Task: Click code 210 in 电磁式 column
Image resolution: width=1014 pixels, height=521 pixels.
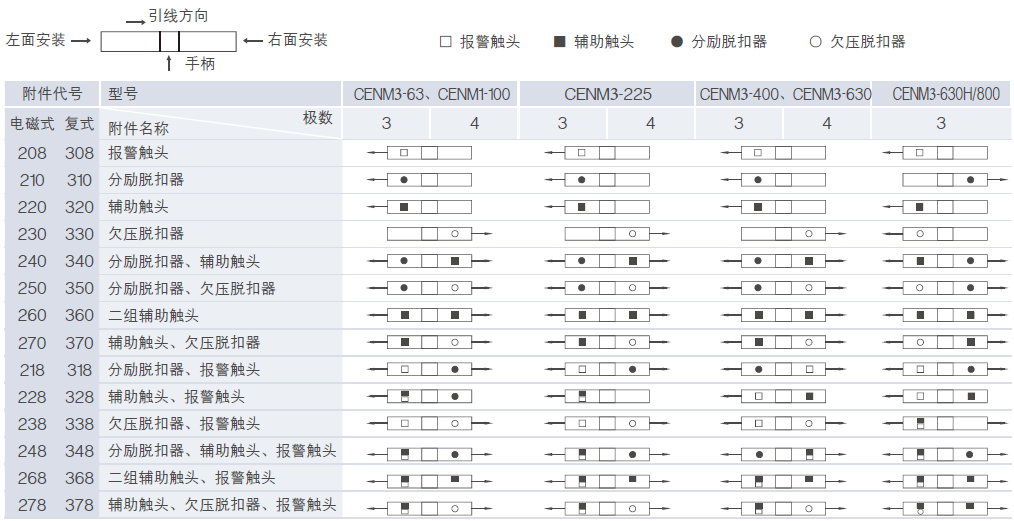Action: [32, 180]
